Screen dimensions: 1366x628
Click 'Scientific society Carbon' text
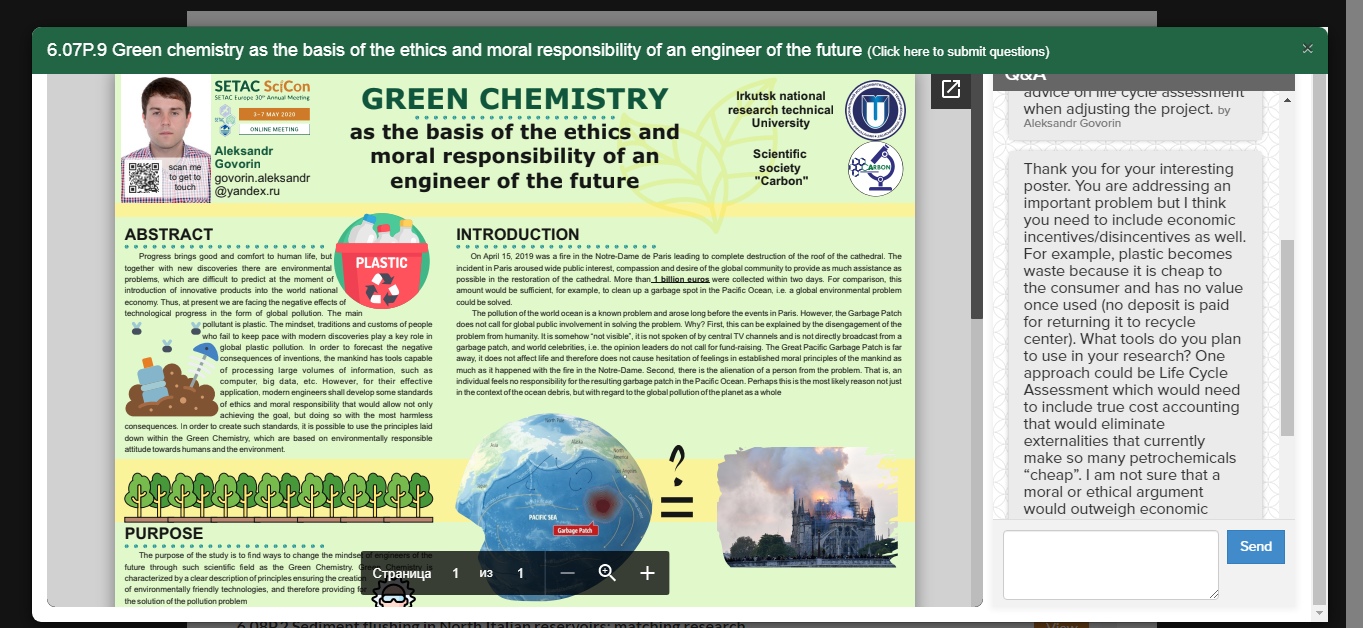780,168
